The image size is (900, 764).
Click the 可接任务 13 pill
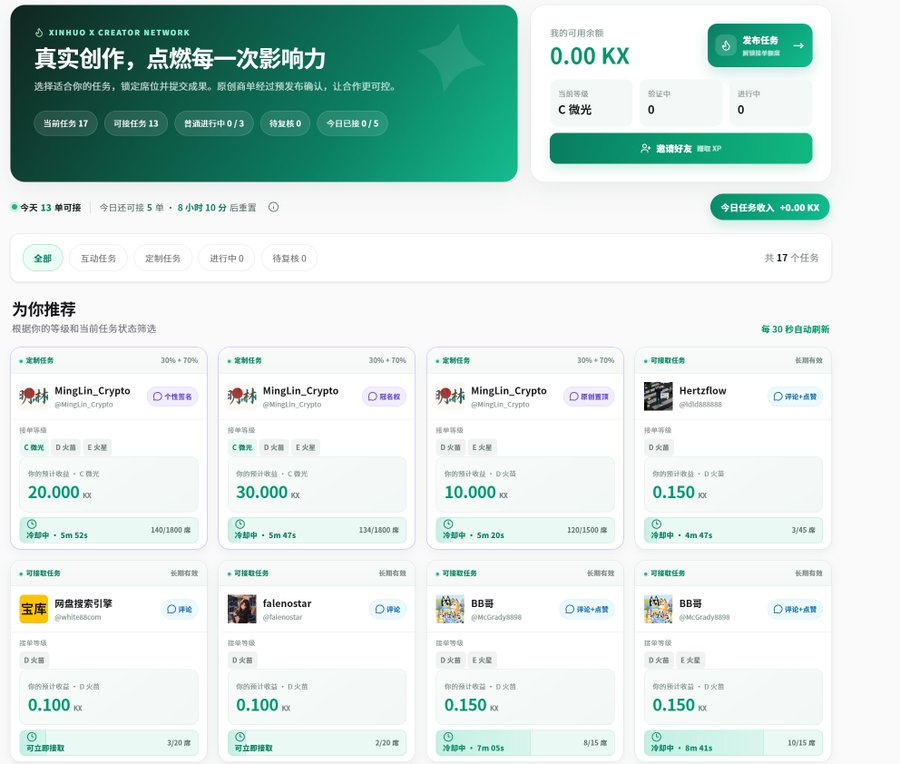point(136,123)
